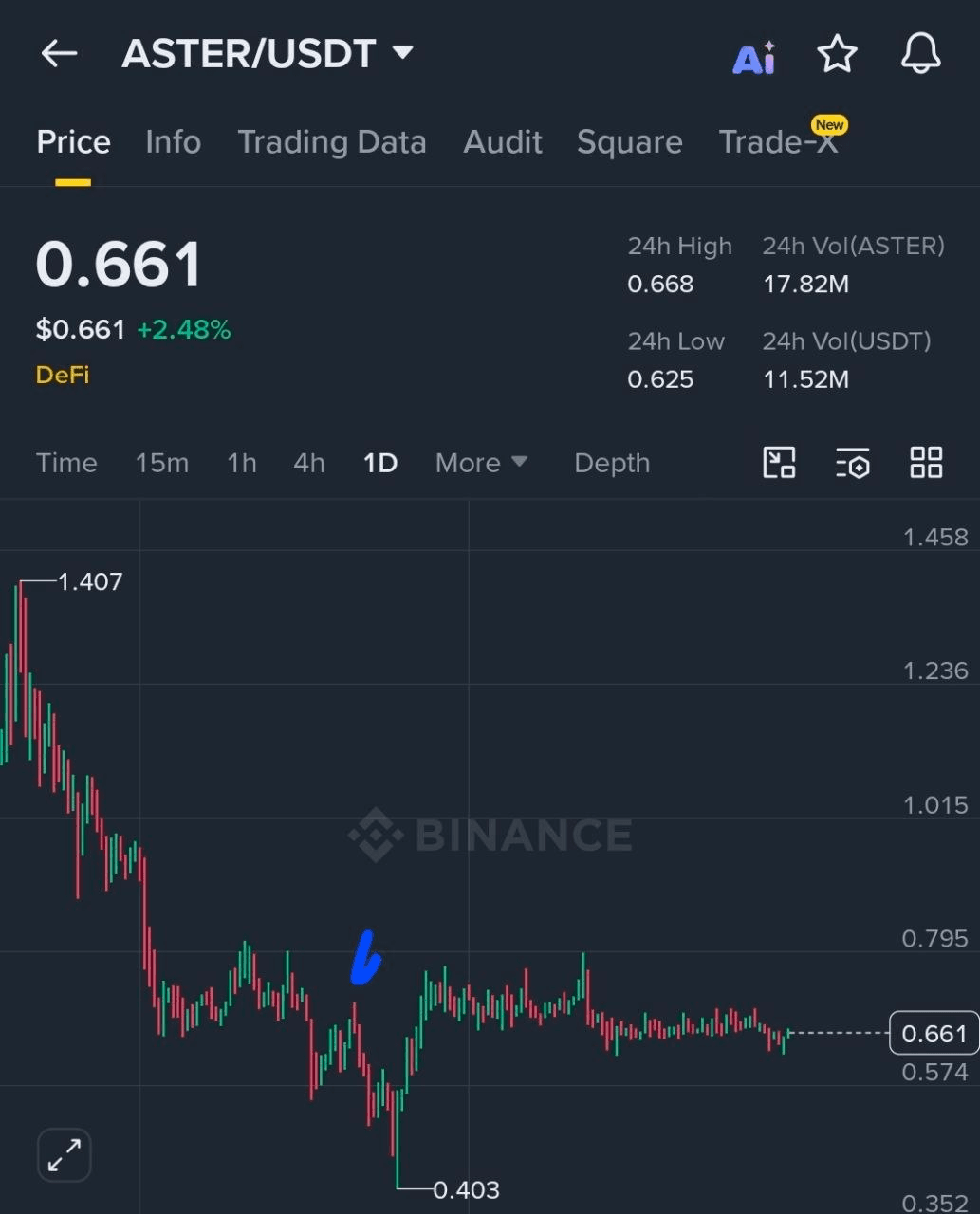This screenshot has height=1214, width=980.
Task: Expand chart to fullscreen
Action: (64, 1154)
